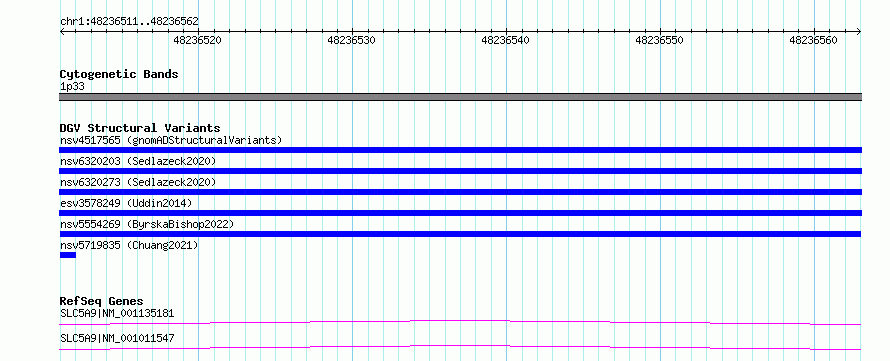Image resolution: width=890 pixels, height=361 pixels.
Task: Open the RefSeq Genes track heading
Action: pyautogui.click(x=102, y=301)
